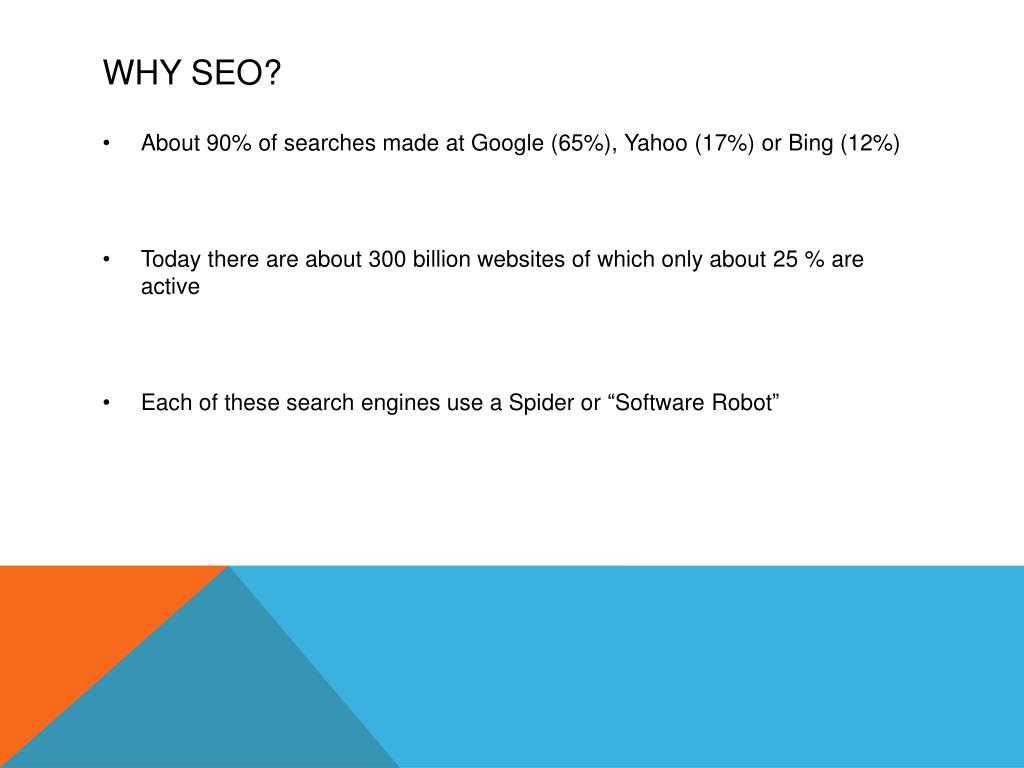The width and height of the screenshot is (1024, 768).
Task: Click the third bullet point marker
Action: (x=106, y=402)
